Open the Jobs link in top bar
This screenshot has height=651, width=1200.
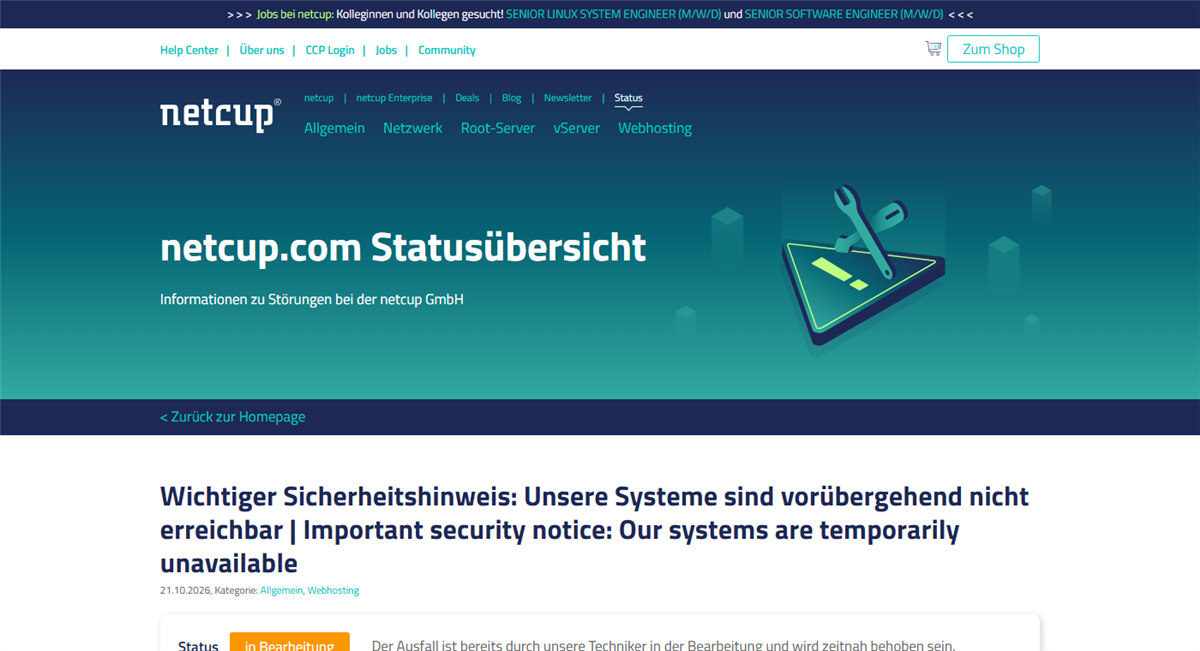(x=386, y=50)
